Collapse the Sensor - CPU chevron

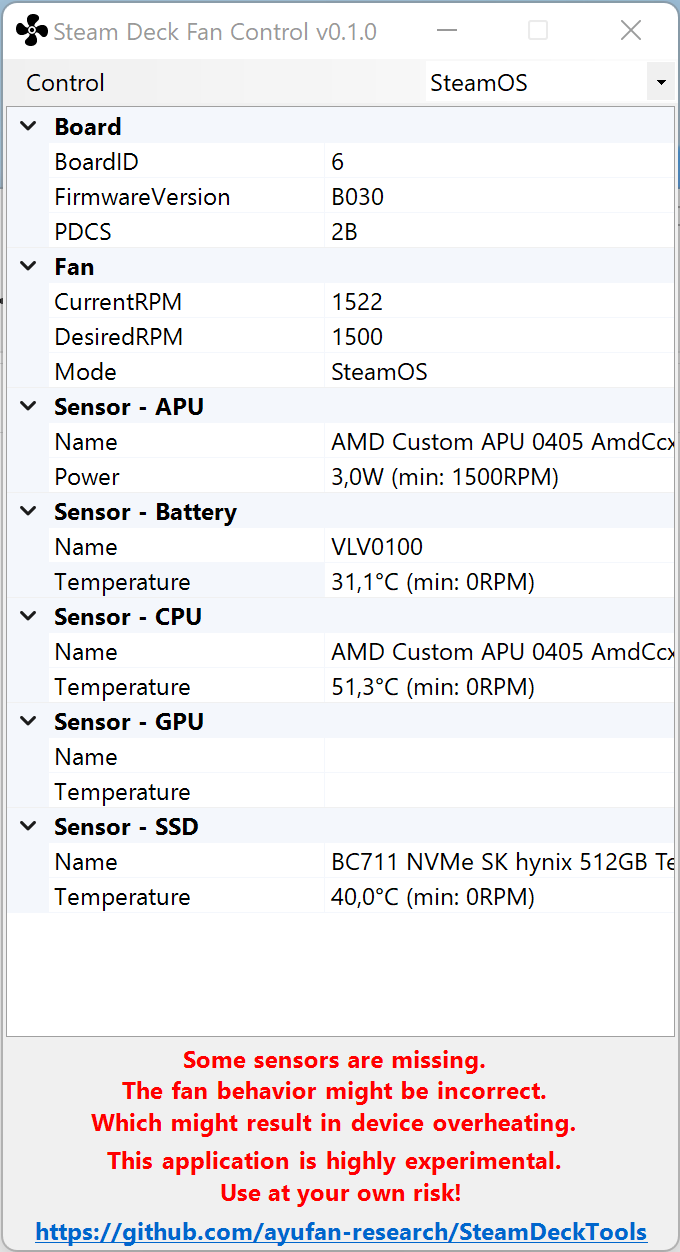(x=29, y=617)
